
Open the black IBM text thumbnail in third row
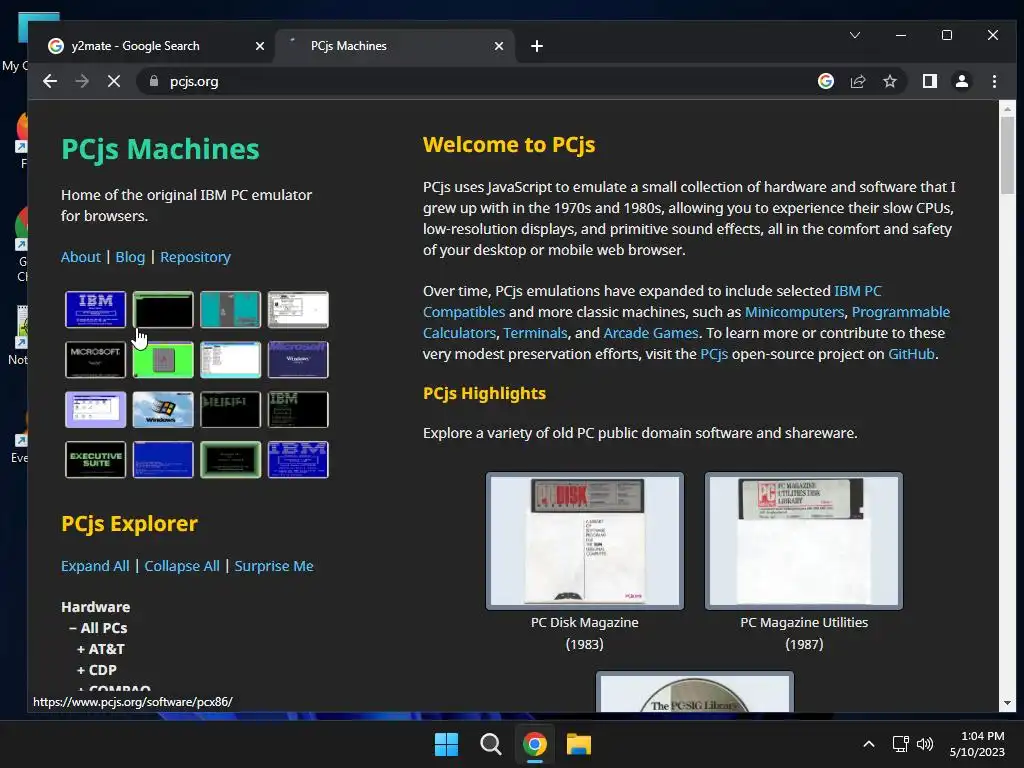(298, 409)
